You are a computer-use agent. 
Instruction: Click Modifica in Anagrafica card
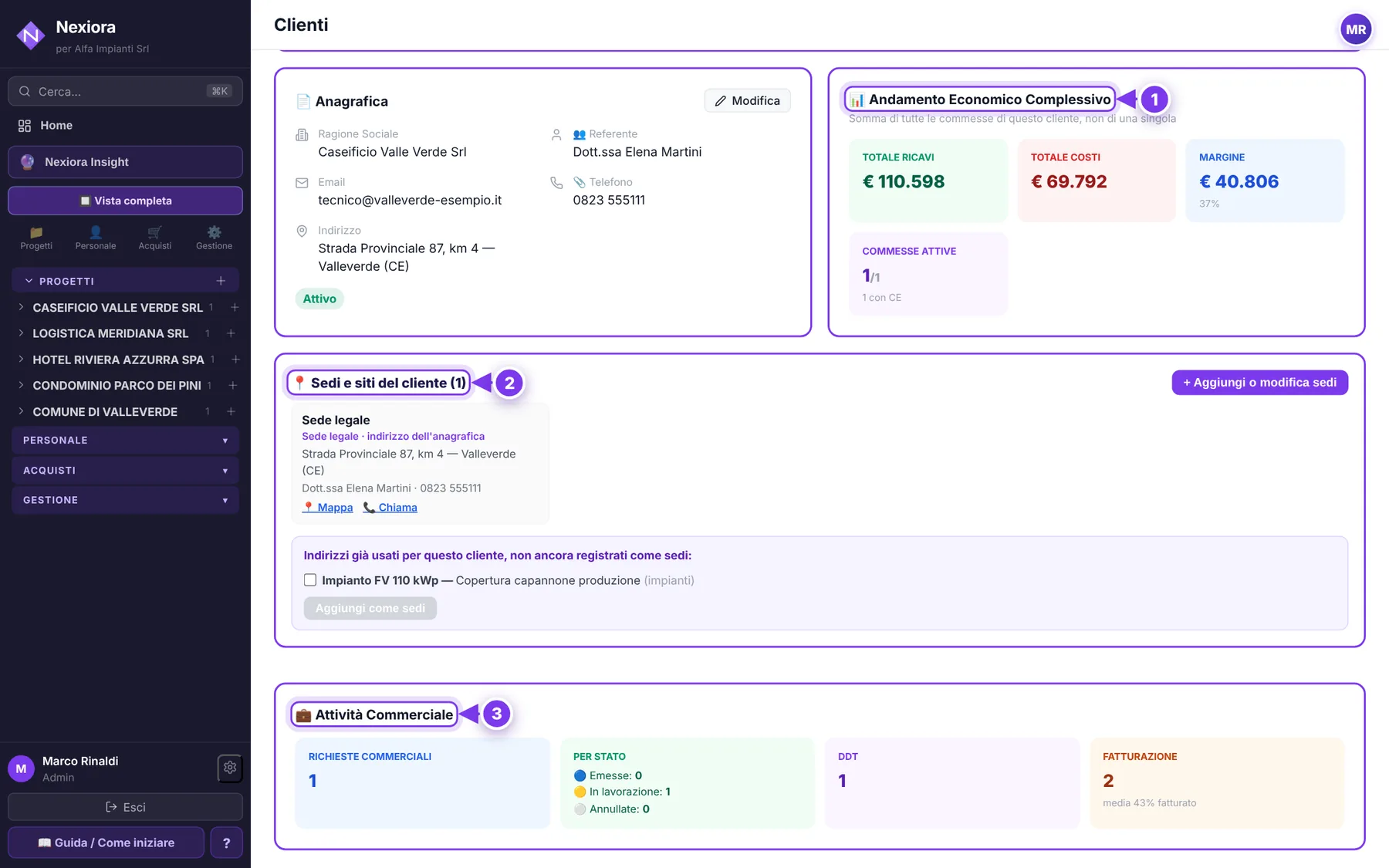point(747,101)
